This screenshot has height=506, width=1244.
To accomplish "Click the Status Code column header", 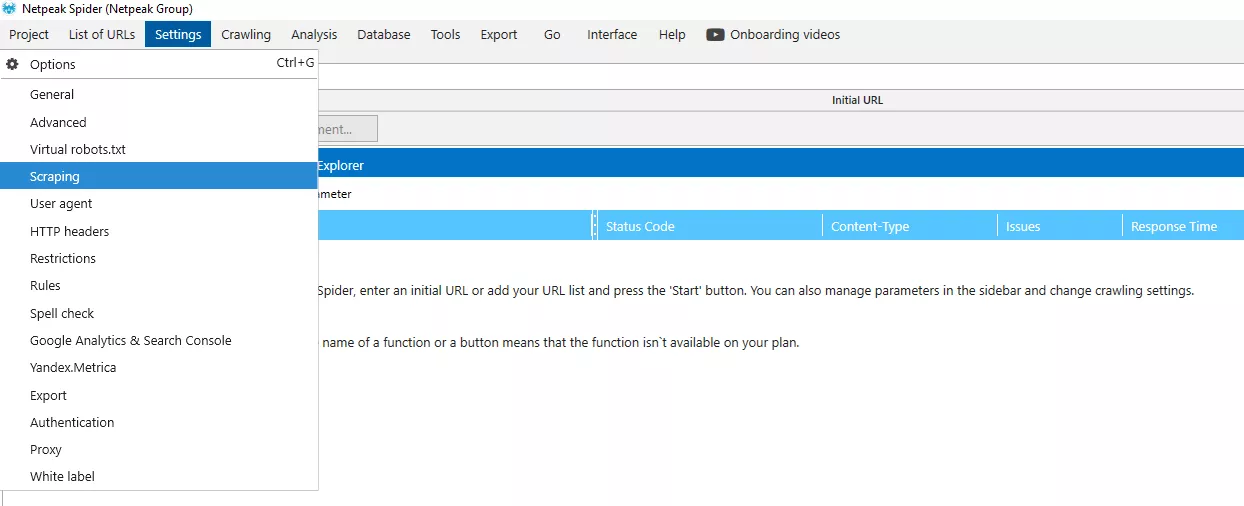I will click(x=710, y=226).
